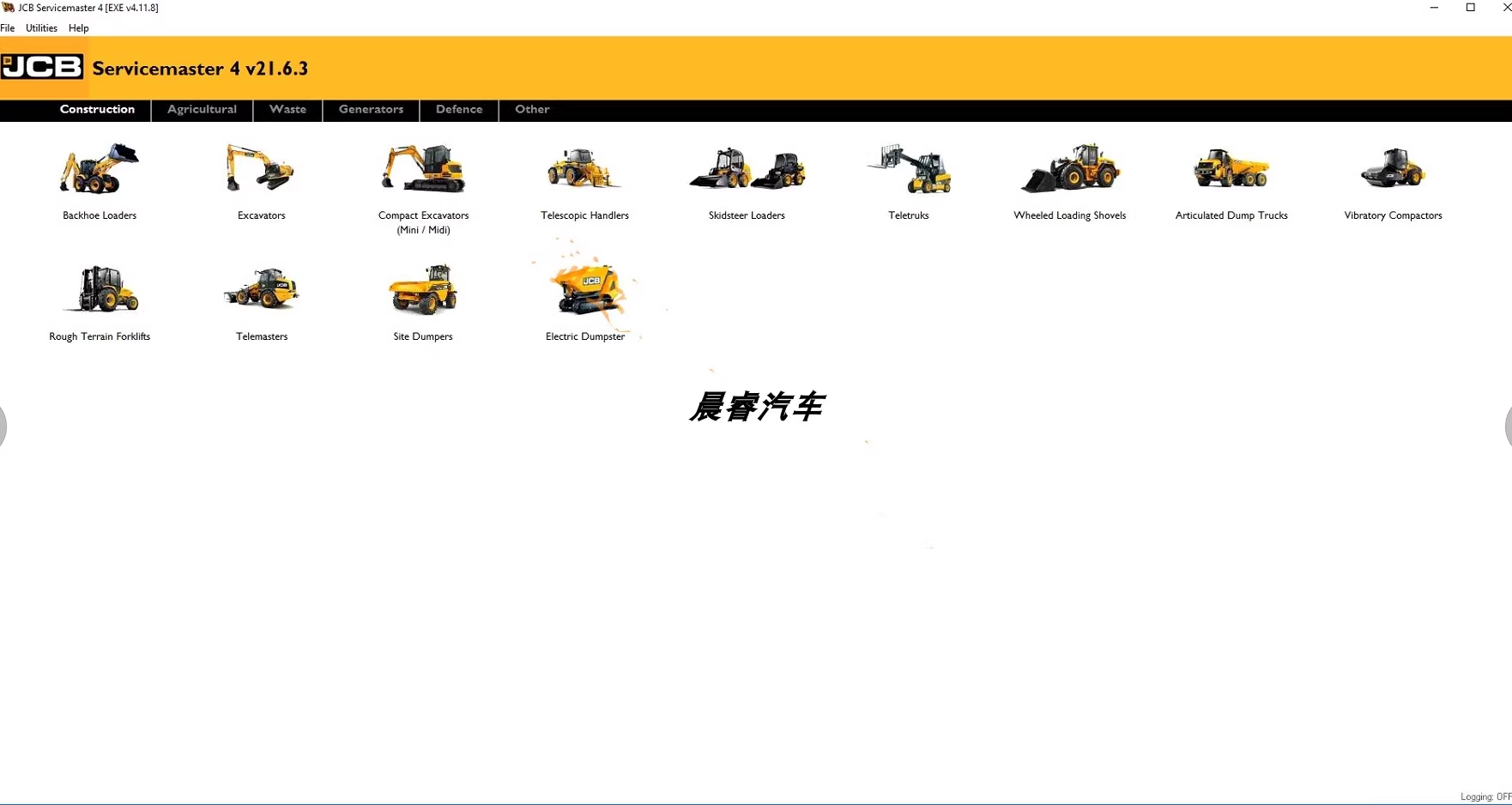Switch to the Agricultural tab
Viewport: 1512px width, 805px height.
pos(202,110)
